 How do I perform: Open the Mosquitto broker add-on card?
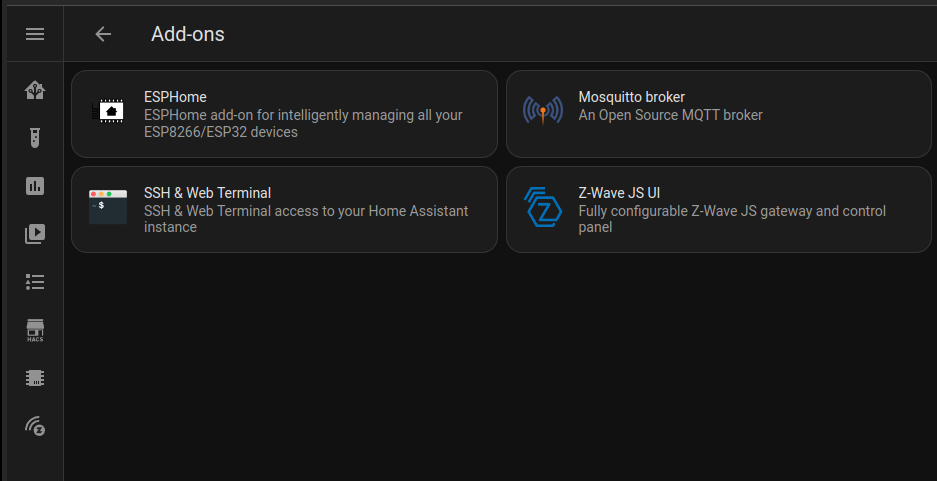(x=719, y=114)
